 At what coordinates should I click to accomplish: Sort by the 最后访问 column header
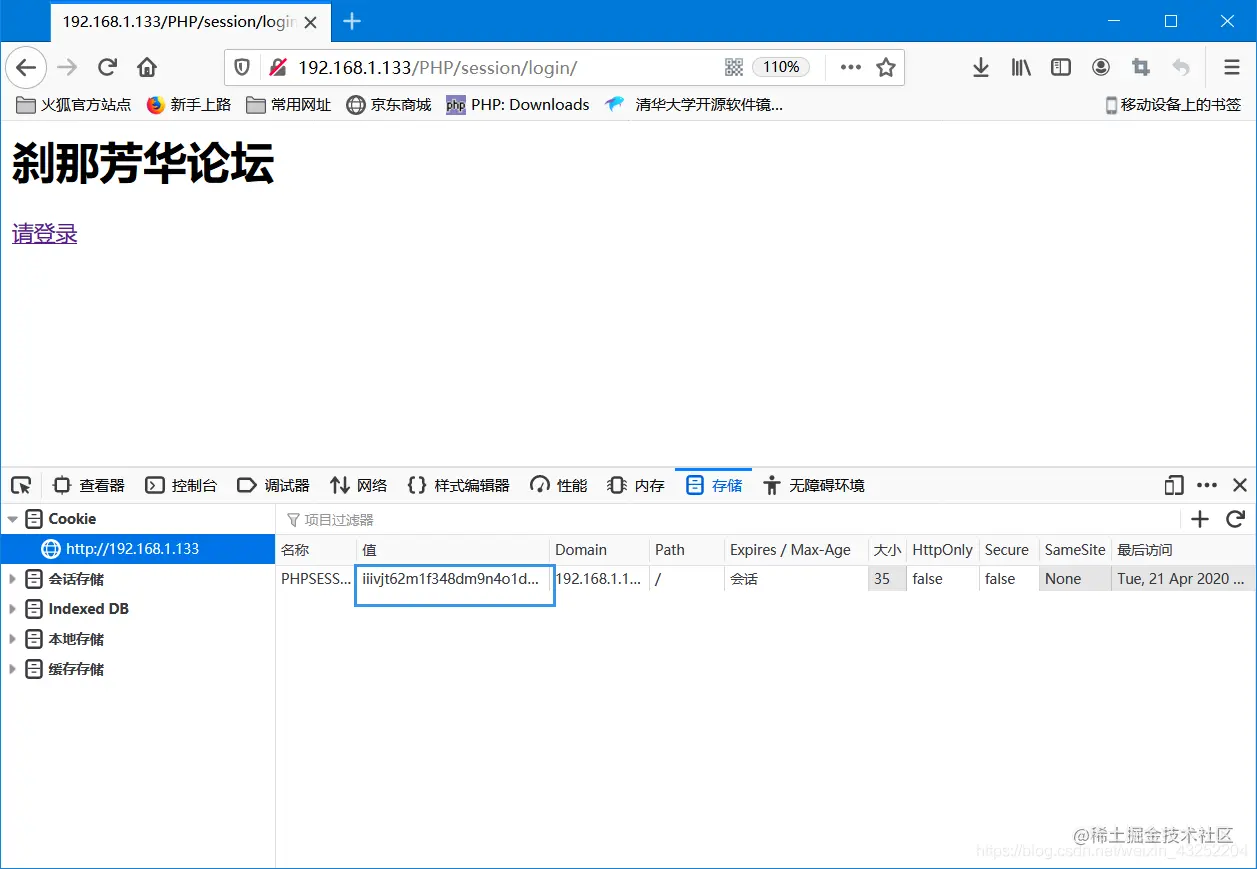click(1184, 550)
